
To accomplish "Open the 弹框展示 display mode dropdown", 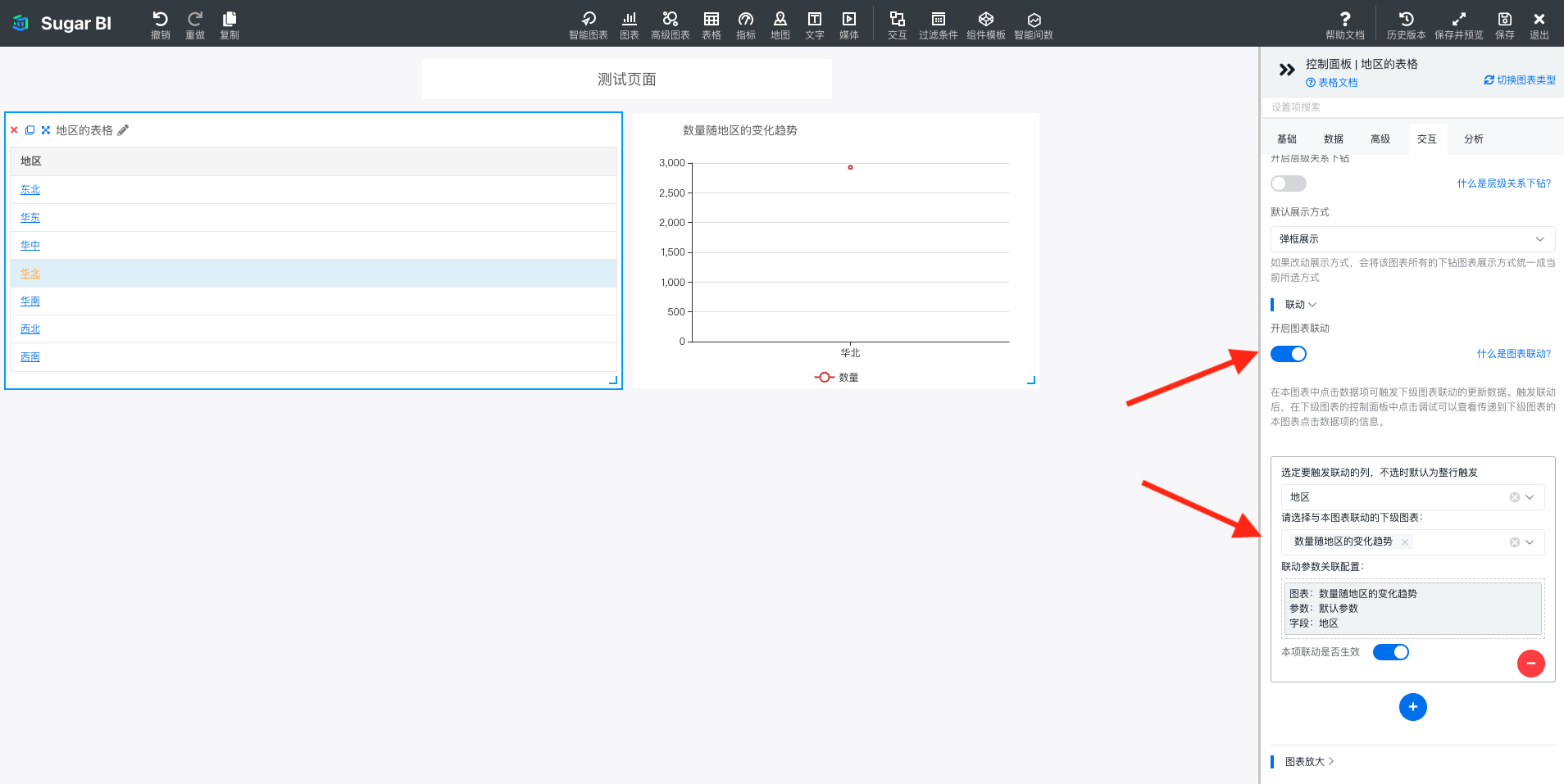I will (1413, 239).
